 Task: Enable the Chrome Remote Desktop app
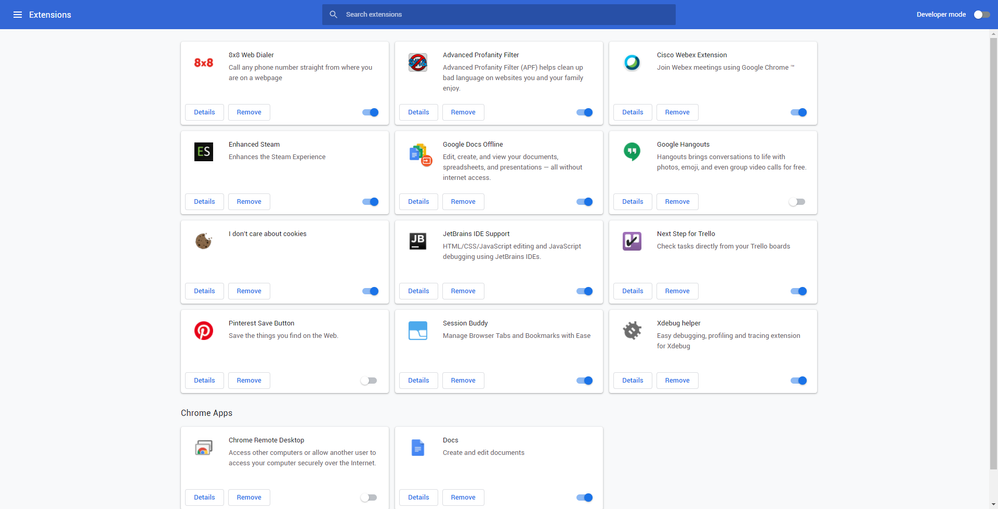coord(369,498)
